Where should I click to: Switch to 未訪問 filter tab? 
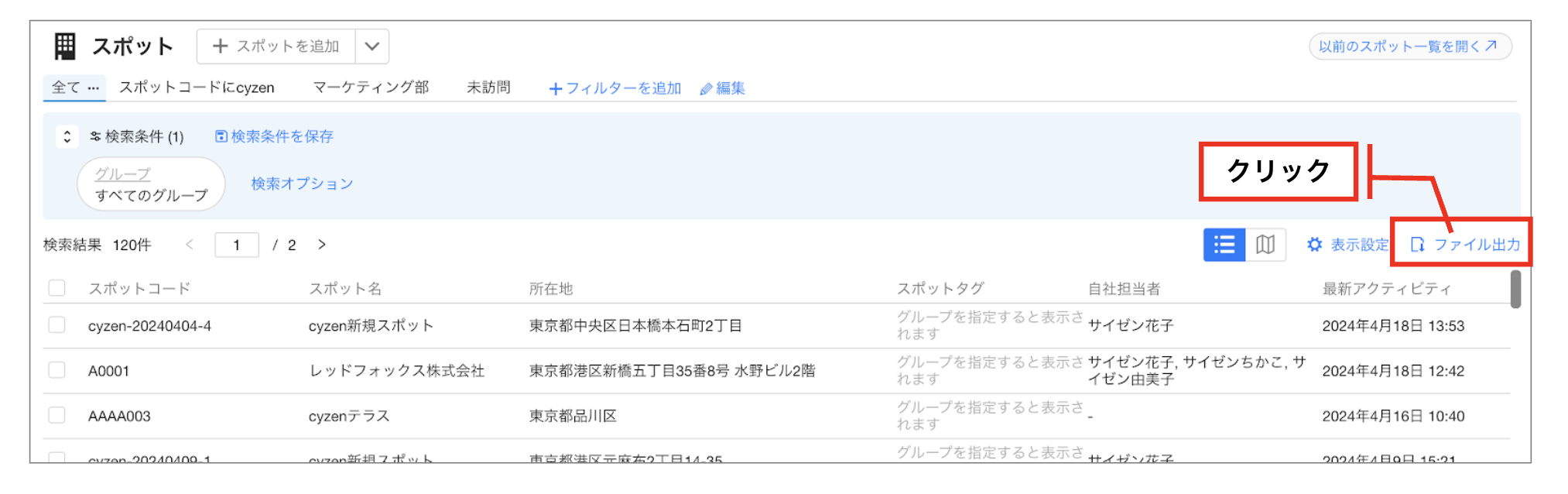pos(488,87)
